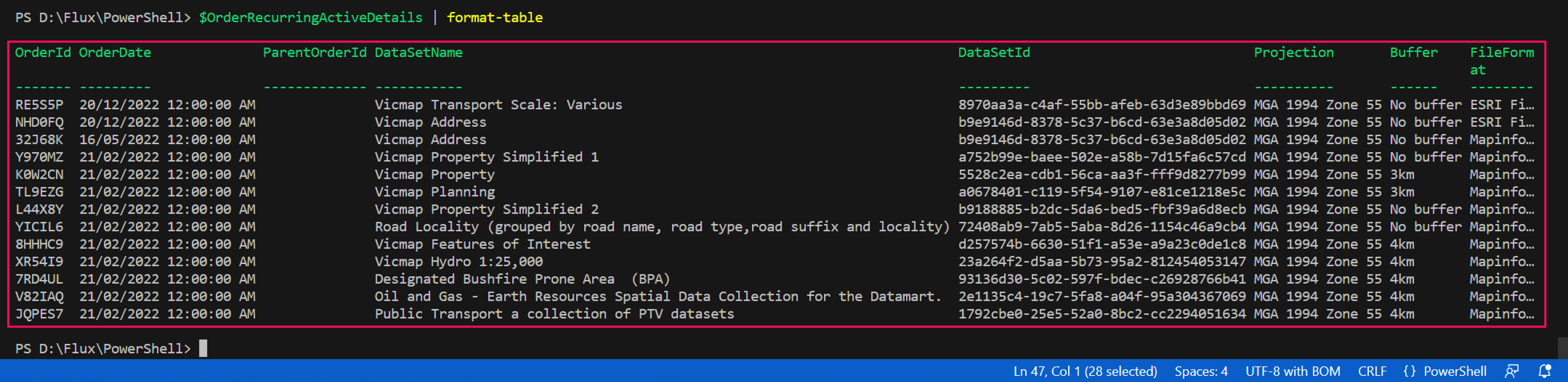Click FileFormat column header

1502,61
